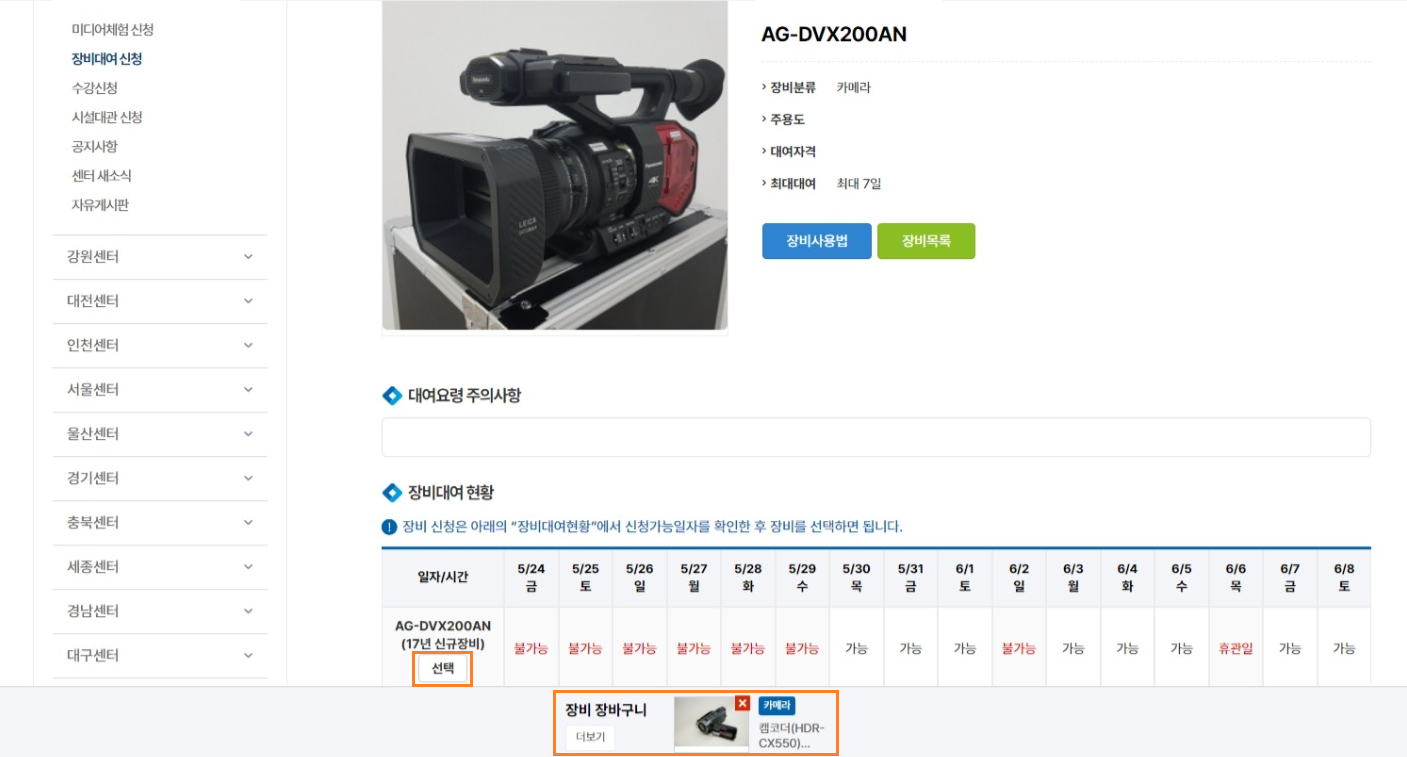Click 휴관일 cell under 6/6
Screen dimensions: 1407x757
(x=1235, y=648)
